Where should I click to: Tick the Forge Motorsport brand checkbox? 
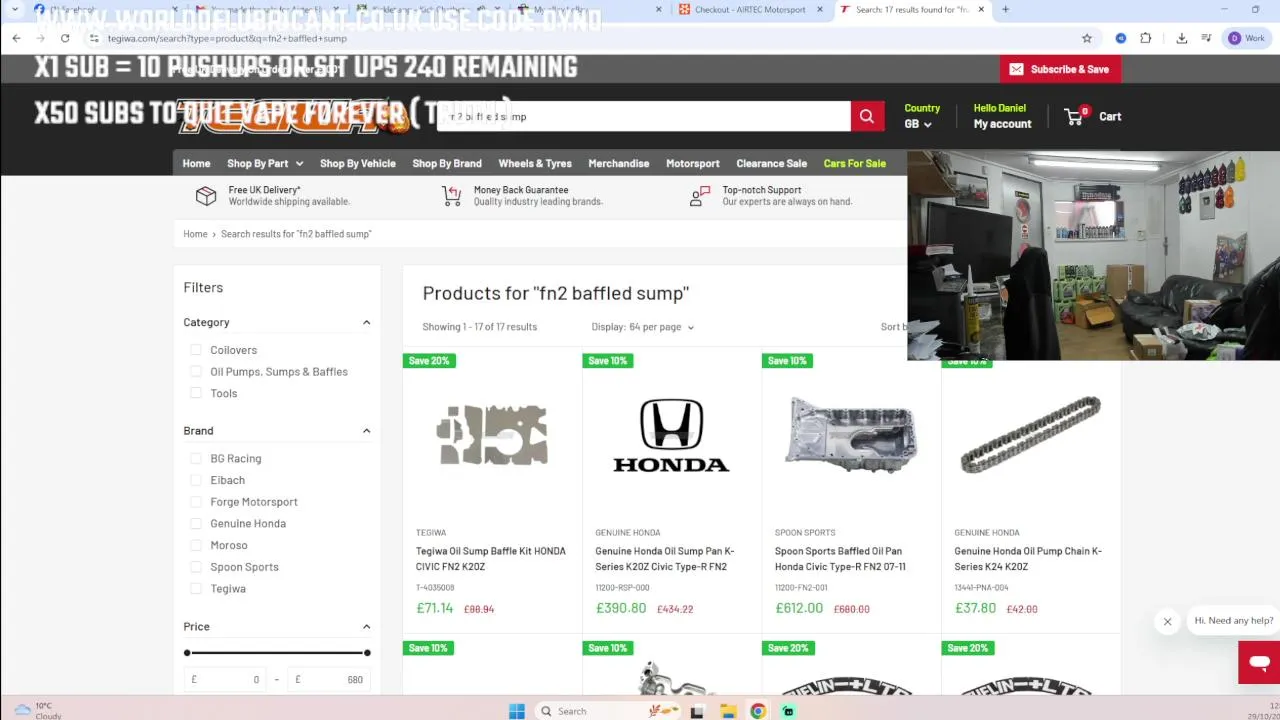[x=196, y=502]
